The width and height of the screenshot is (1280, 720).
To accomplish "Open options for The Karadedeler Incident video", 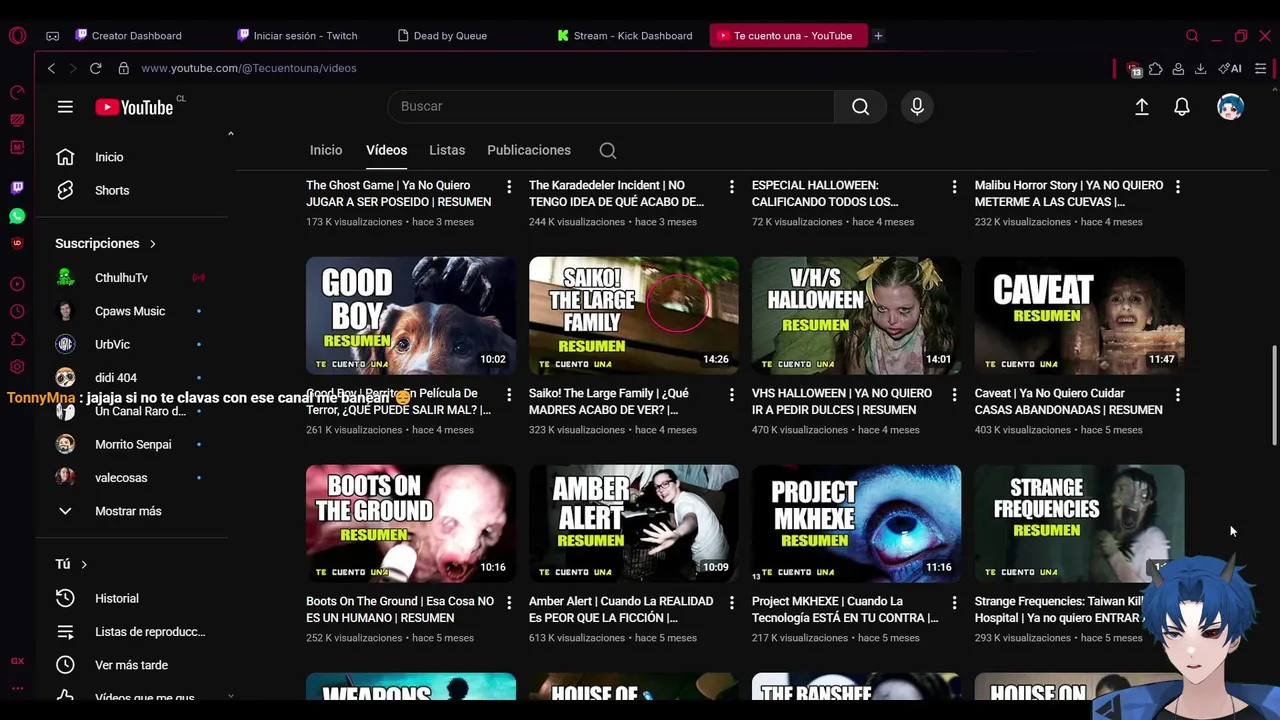I will click(x=732, y=187).
